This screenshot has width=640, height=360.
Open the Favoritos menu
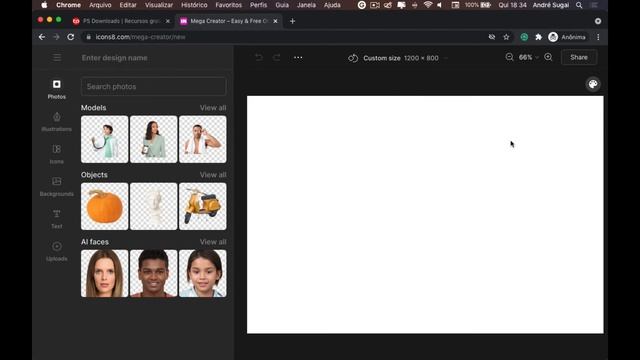click(x=229, y=5)
